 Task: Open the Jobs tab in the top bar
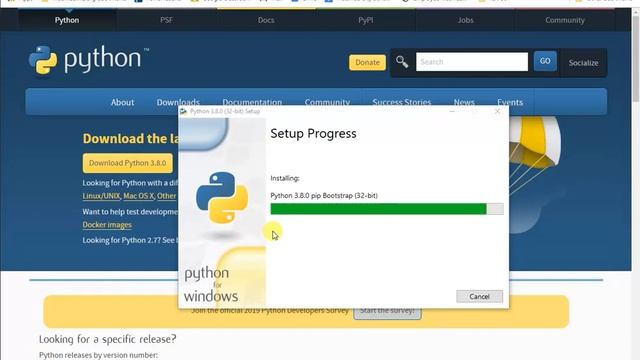(465, 20)
